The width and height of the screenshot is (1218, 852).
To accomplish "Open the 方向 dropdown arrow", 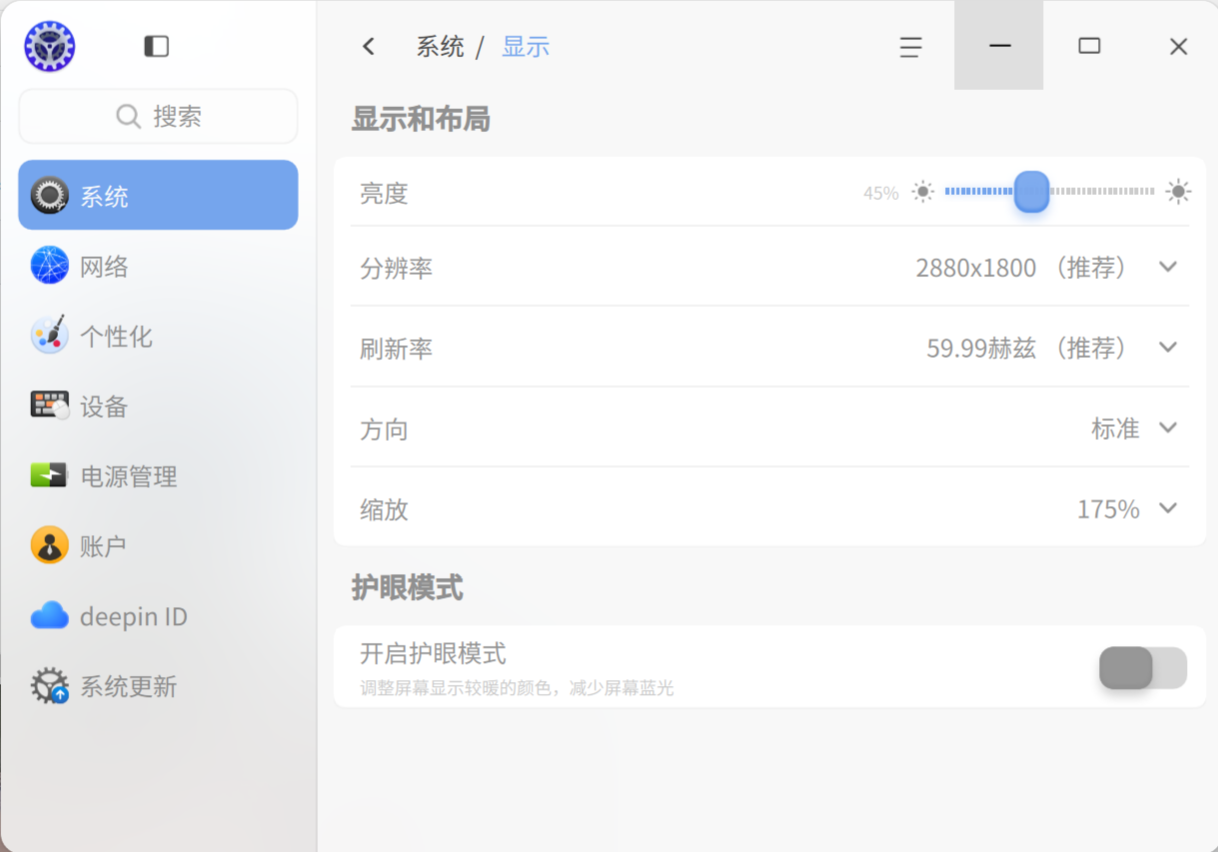I will pos(1168,428).
